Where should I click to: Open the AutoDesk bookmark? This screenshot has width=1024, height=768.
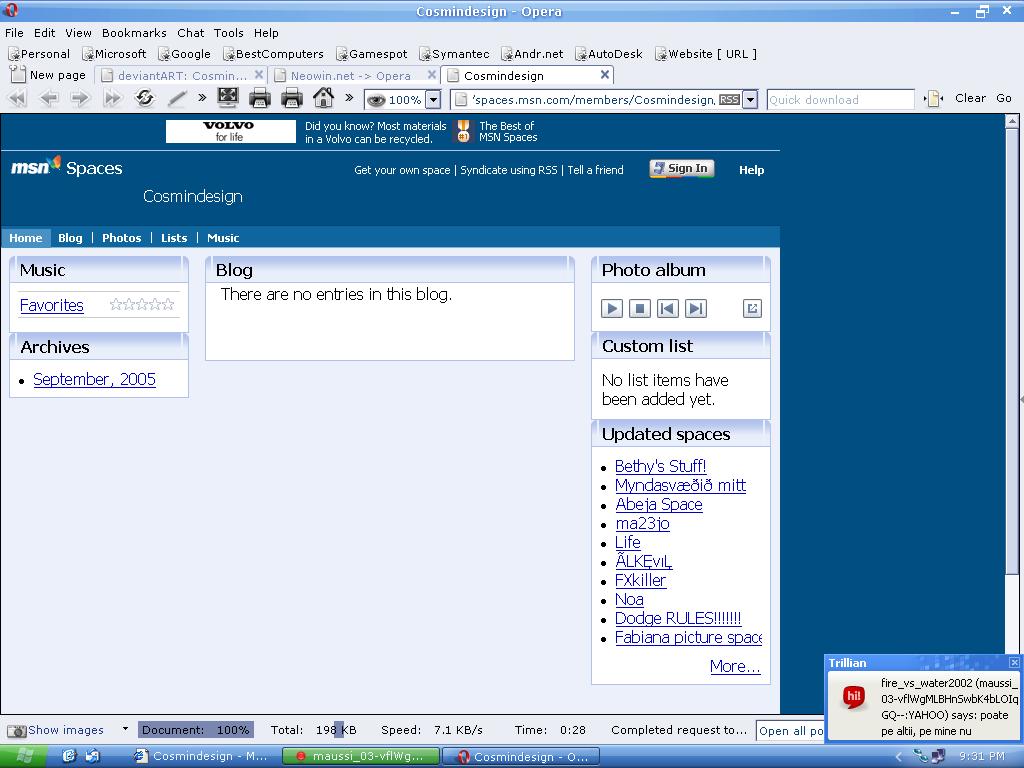tap(609, 54)
